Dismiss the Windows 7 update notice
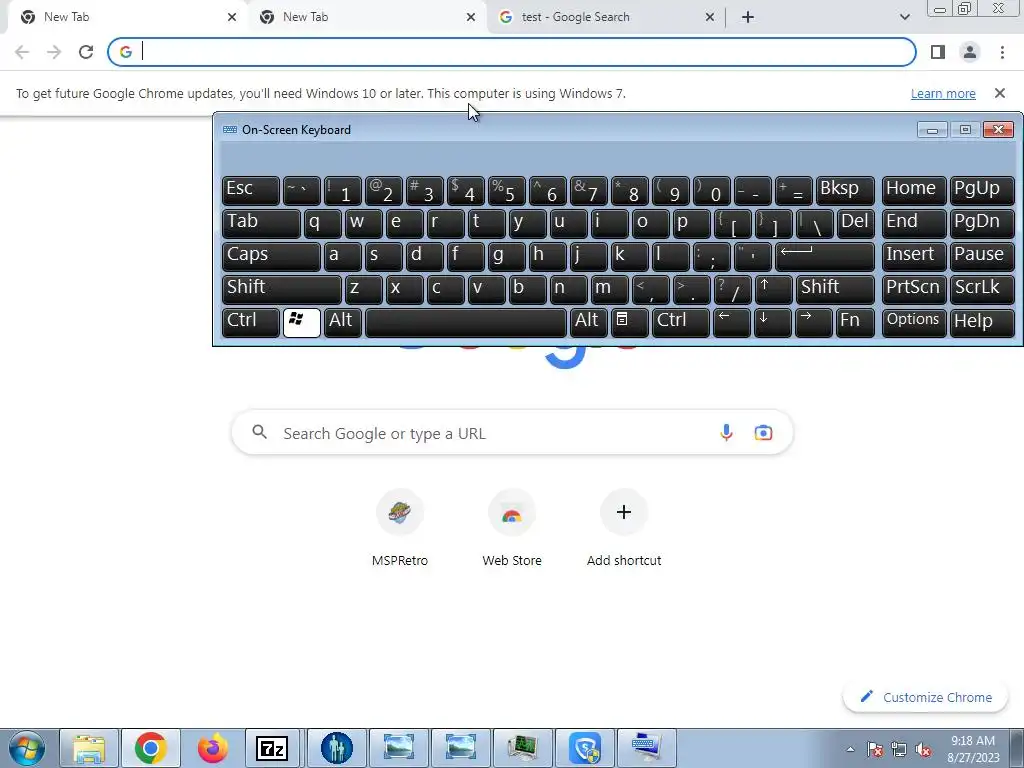 pos(1000,93)
